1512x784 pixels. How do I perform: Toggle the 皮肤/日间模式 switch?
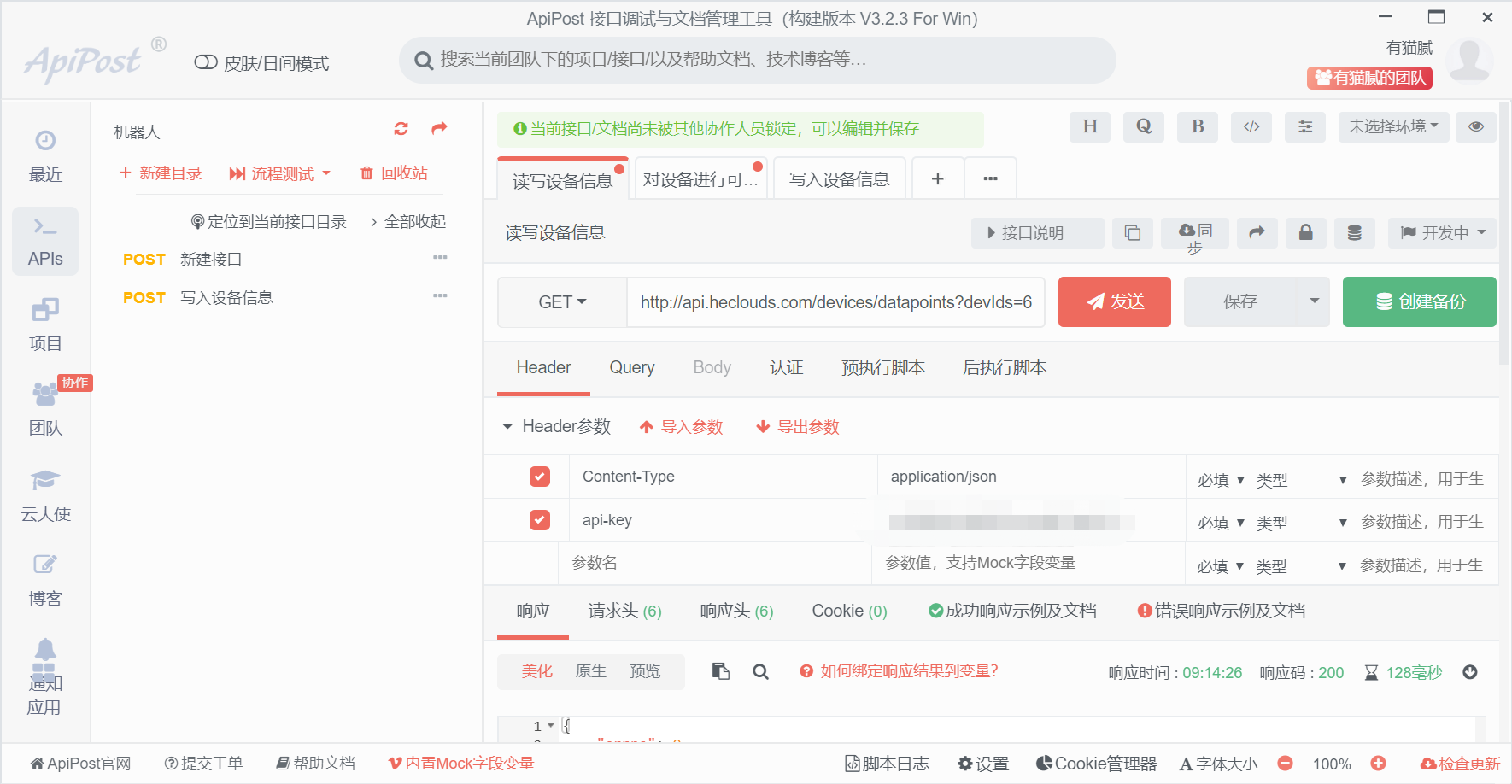[206, 61]
